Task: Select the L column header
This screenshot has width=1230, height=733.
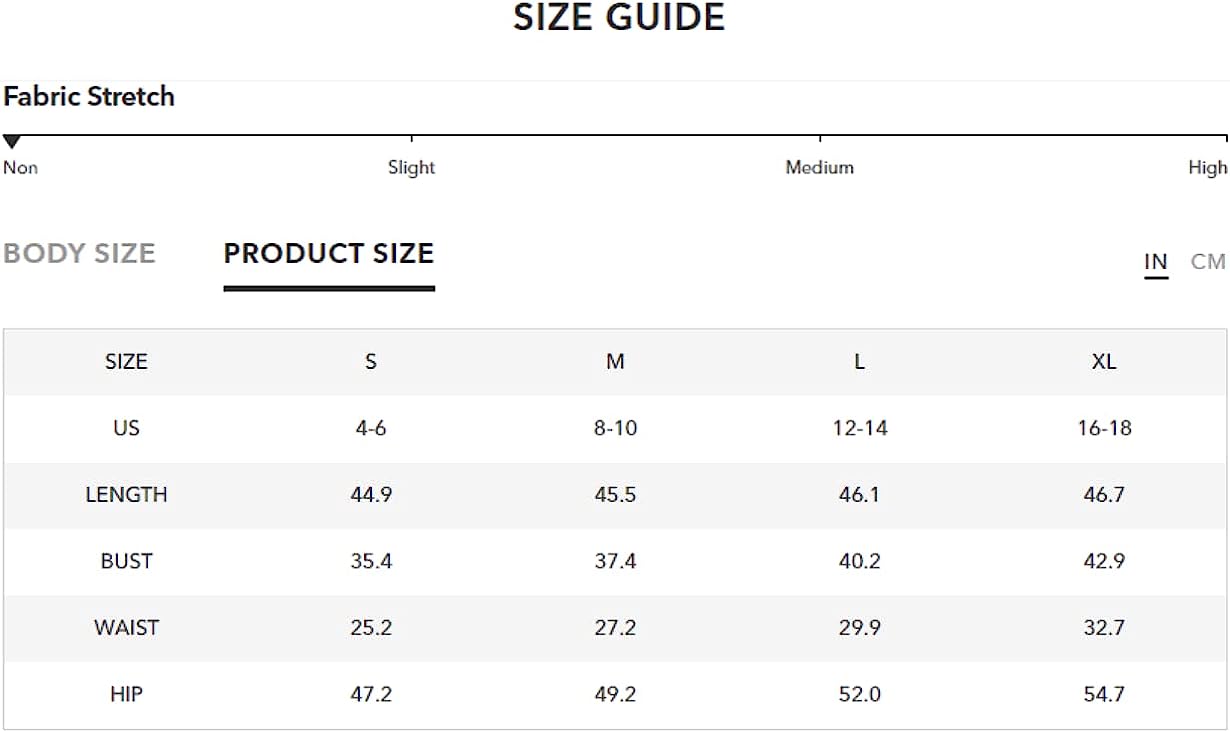Action: coord(859,362)
